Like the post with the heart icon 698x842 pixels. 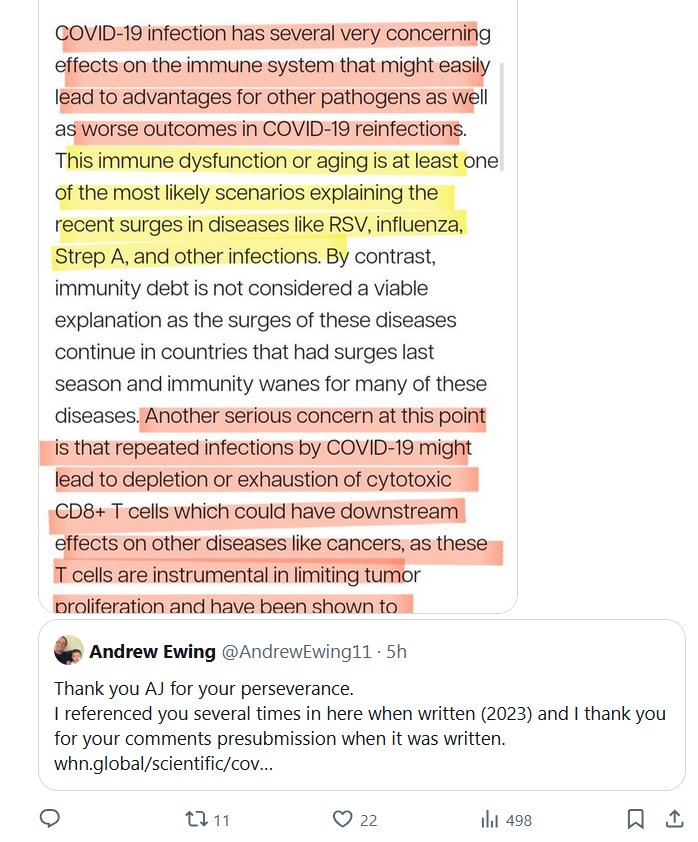coord(343,819)
